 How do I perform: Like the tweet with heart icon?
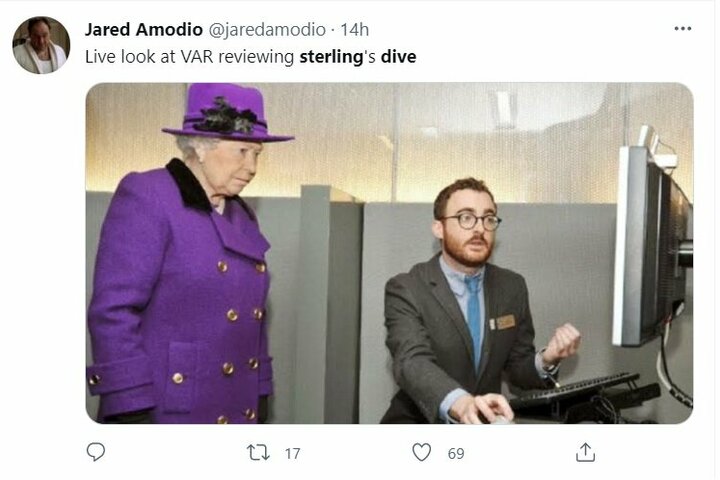tap(422, 452)
